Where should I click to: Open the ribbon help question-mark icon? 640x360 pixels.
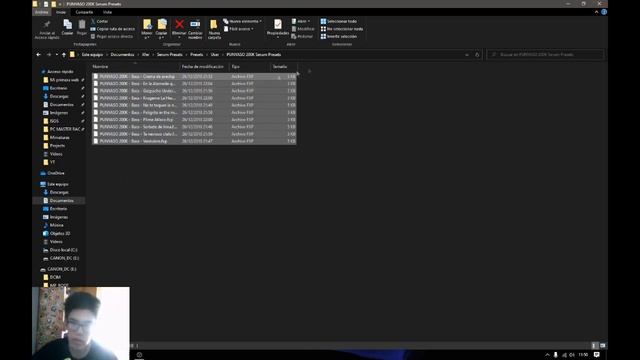point(604,12)
